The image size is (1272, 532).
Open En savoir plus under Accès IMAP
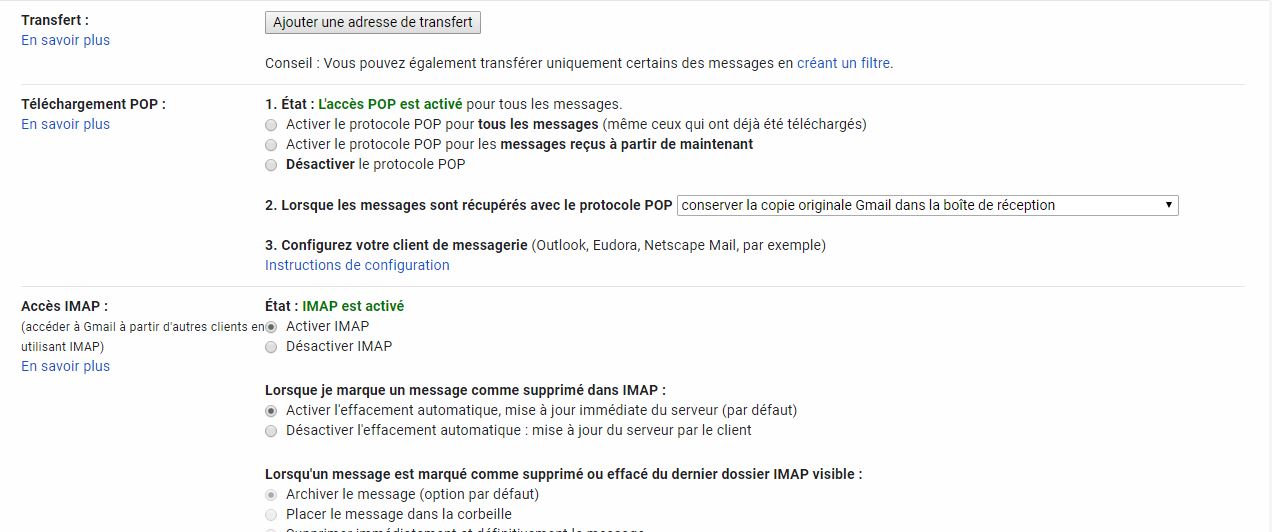pos(66,366)
